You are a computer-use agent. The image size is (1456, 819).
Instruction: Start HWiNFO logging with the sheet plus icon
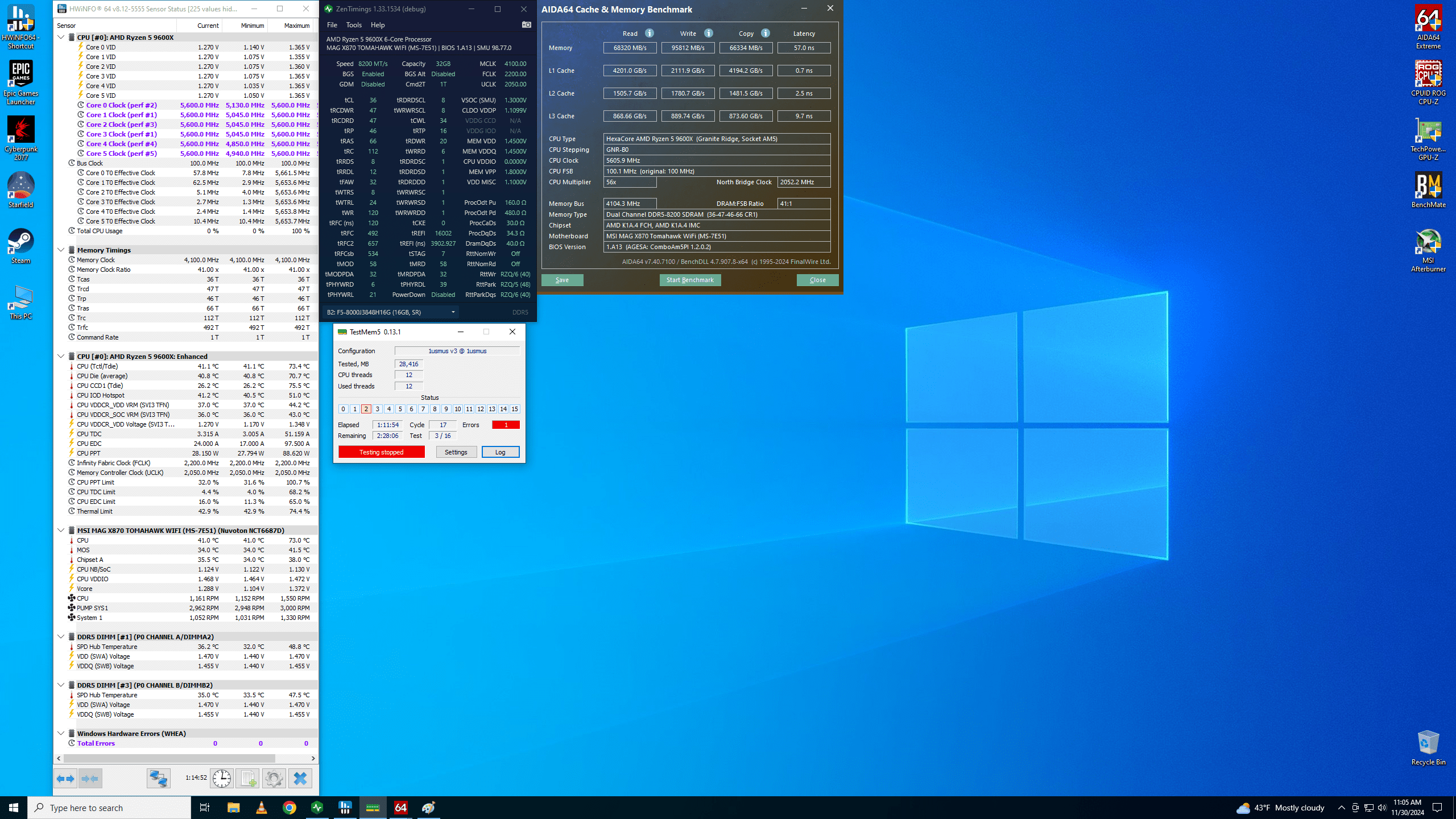click(x=247, y=778)
